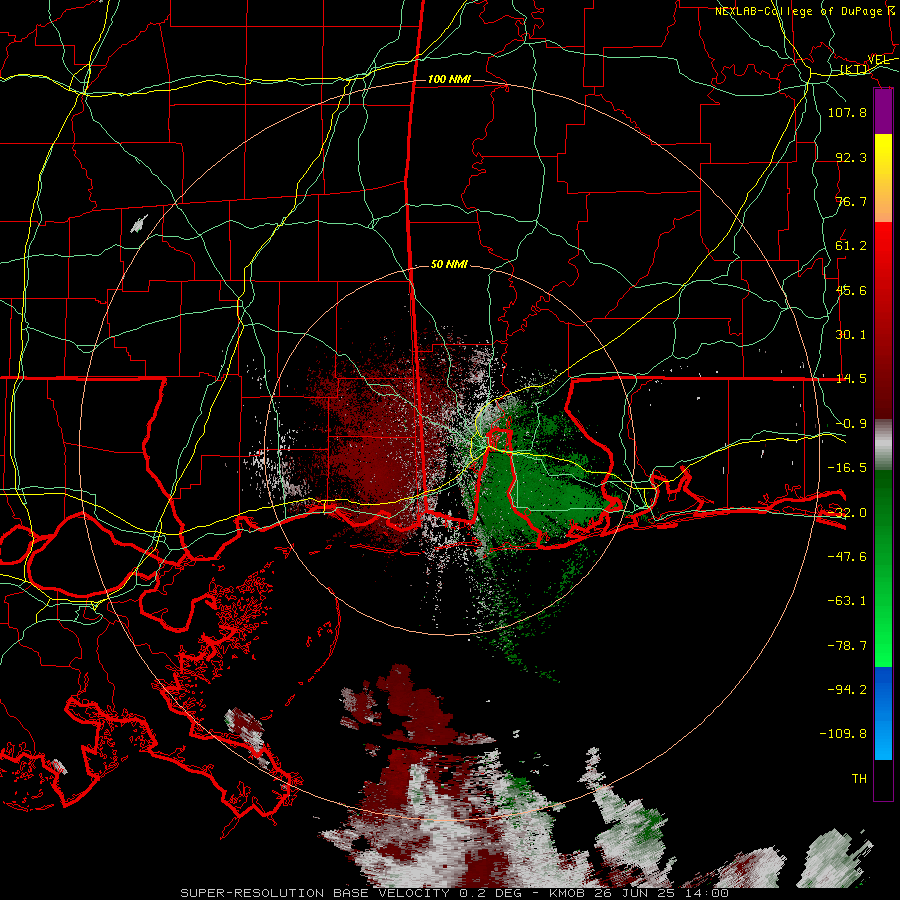Click the -78.7 scale label
This screenshot has width=900, height=900.
click(847, 646)
